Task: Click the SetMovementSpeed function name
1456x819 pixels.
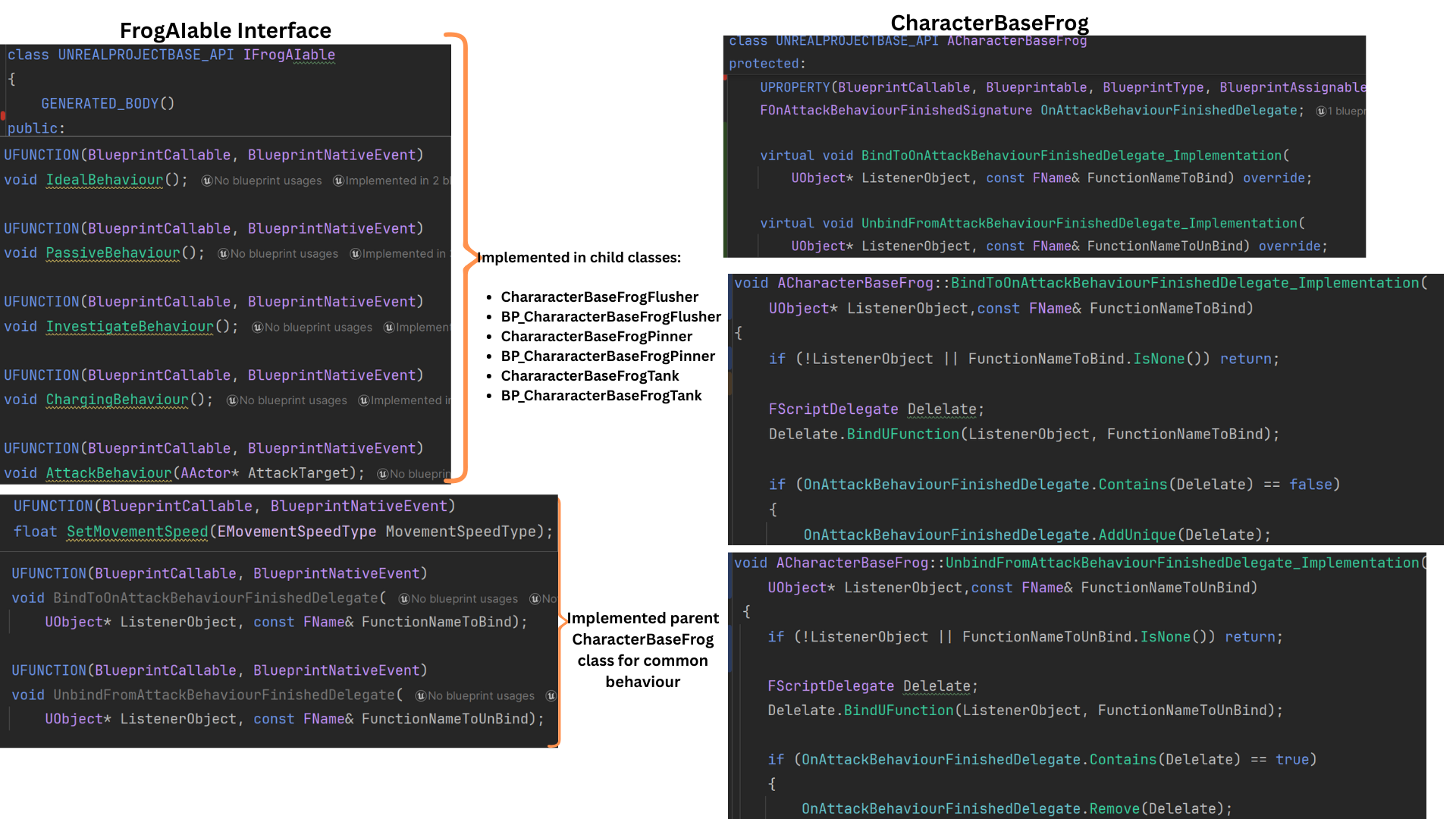Action: coord(137,532)
